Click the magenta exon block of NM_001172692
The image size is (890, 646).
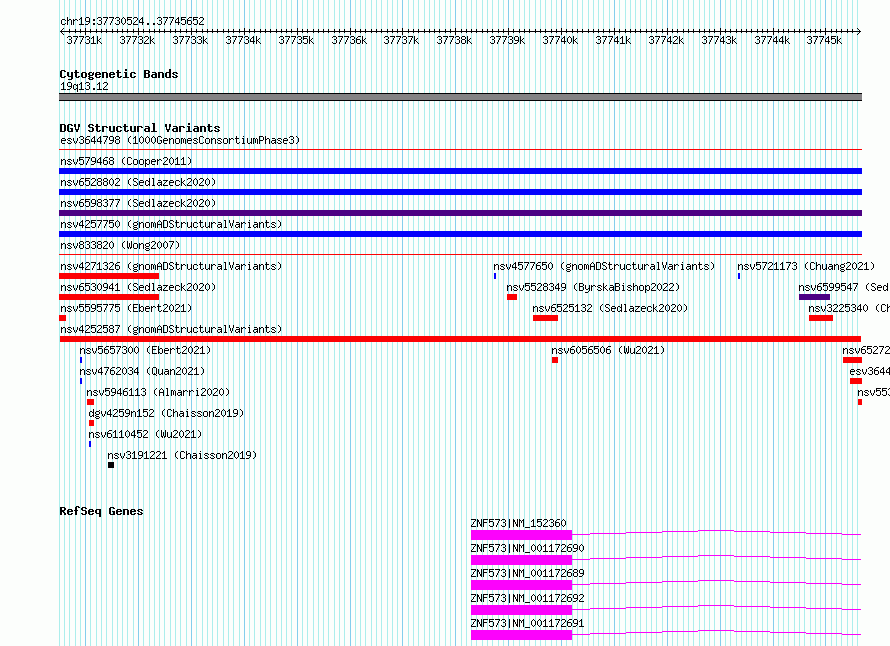[521, 610]
